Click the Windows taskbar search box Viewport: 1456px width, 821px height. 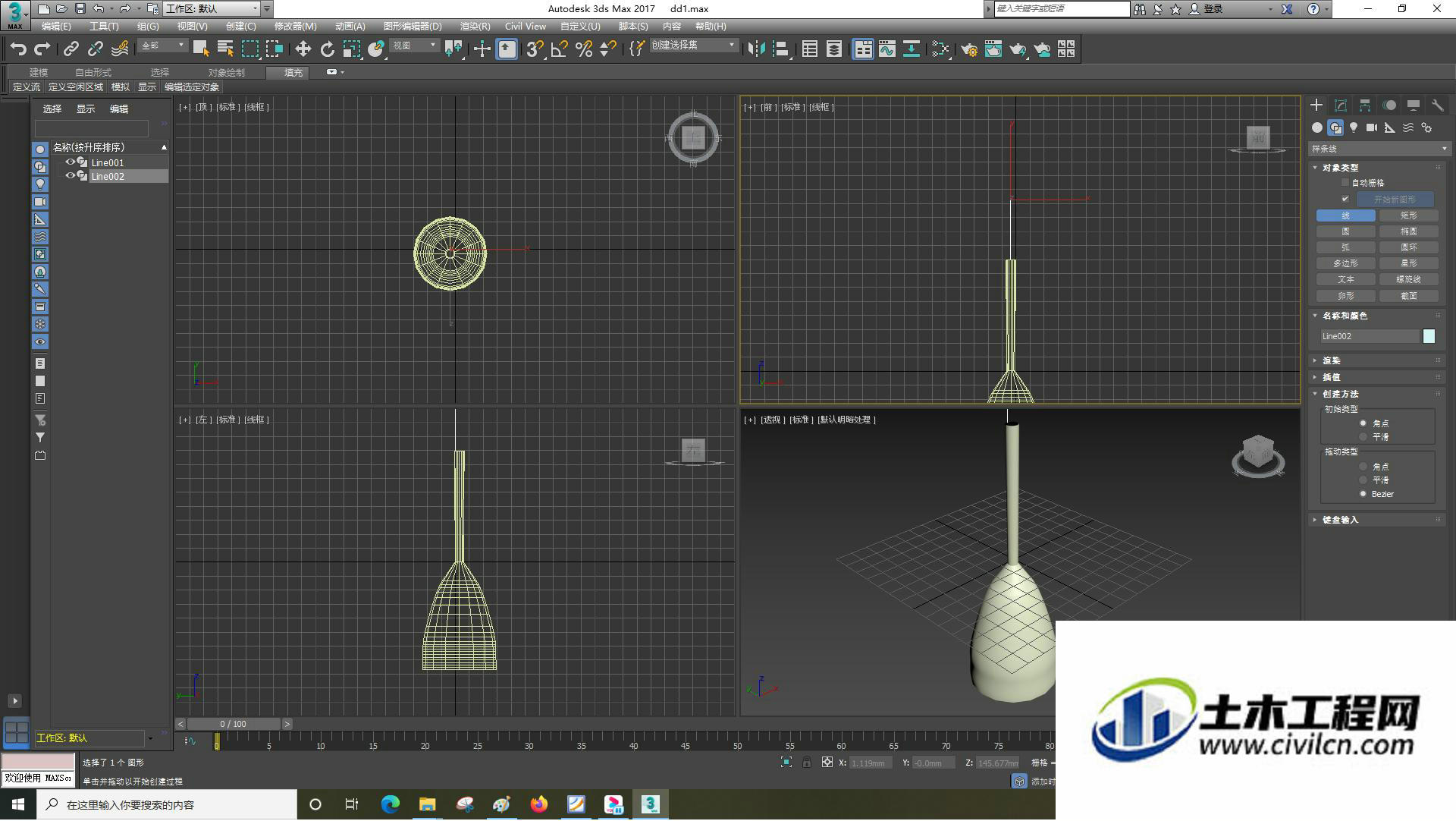coord(167,804)
